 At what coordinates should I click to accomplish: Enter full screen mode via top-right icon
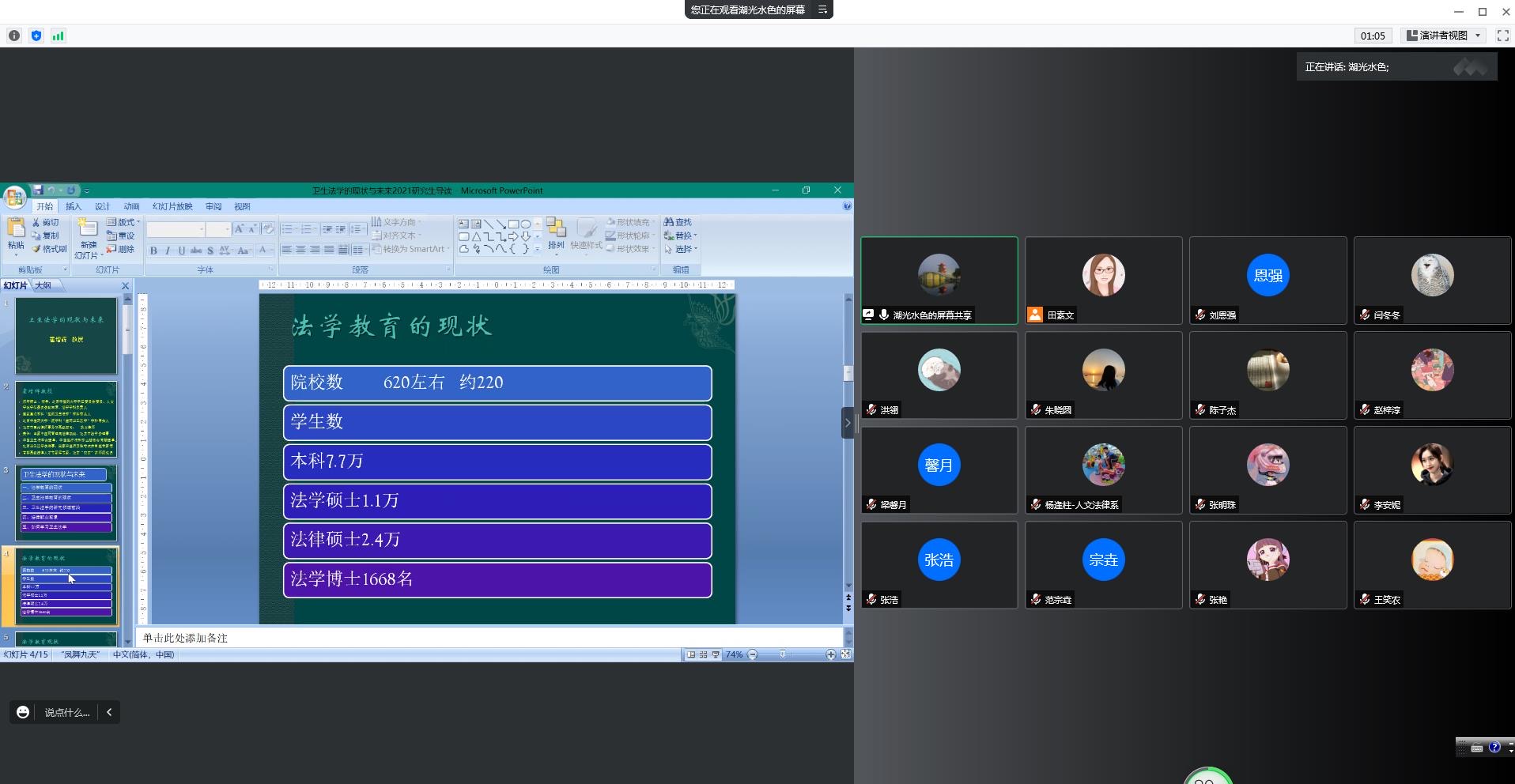point(1503,36)
